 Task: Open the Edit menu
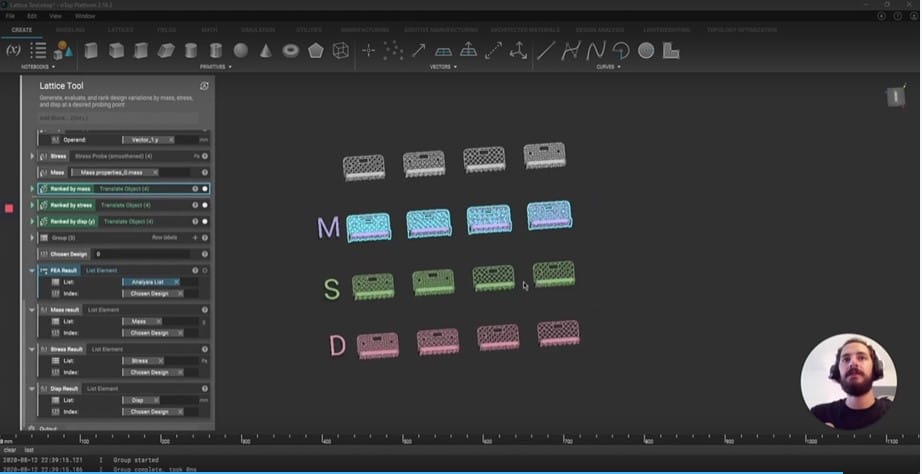coord(32,16)
